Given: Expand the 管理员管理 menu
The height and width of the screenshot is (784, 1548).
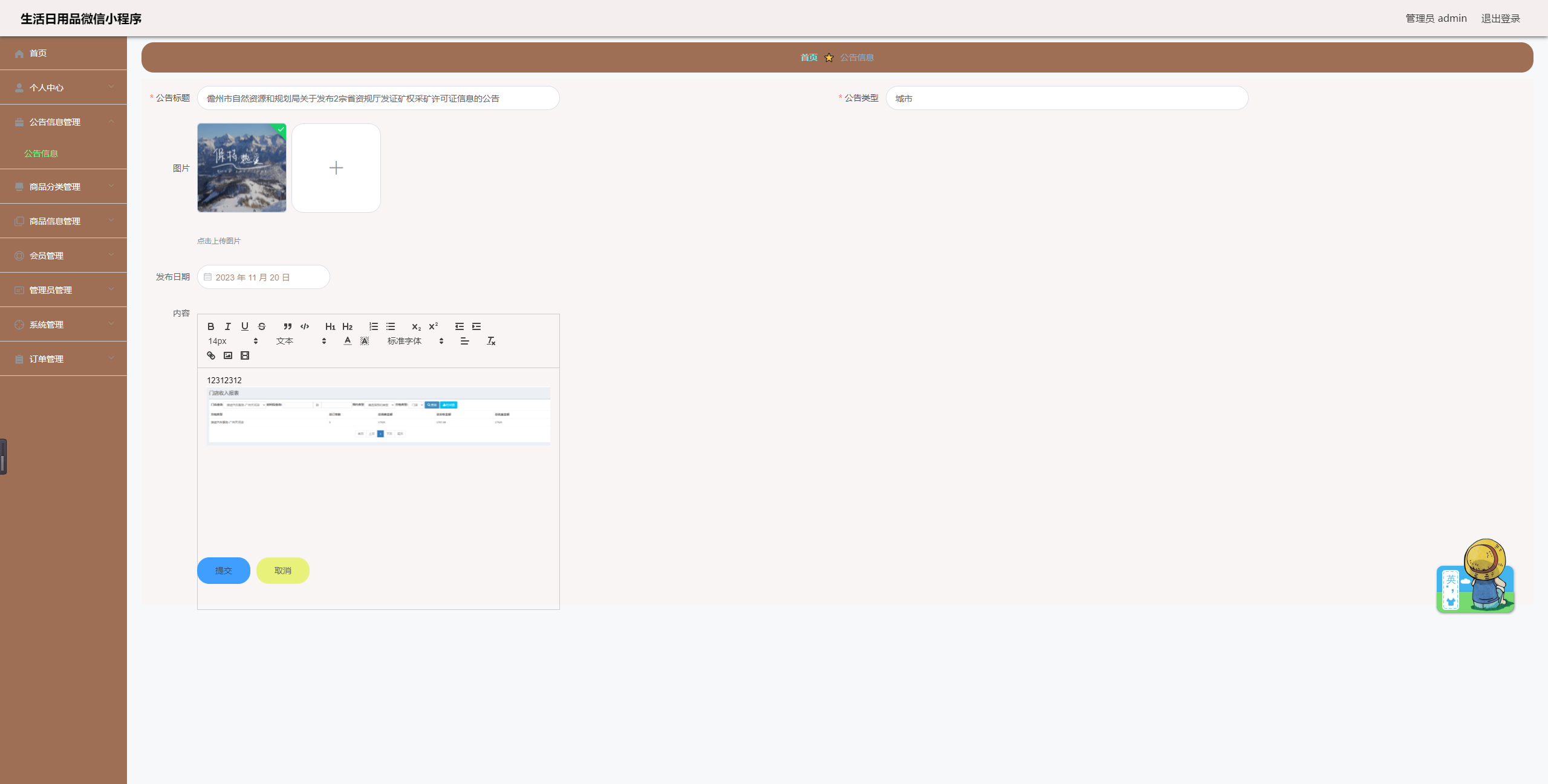Looking at the screenshot, I should pos(63,290).
